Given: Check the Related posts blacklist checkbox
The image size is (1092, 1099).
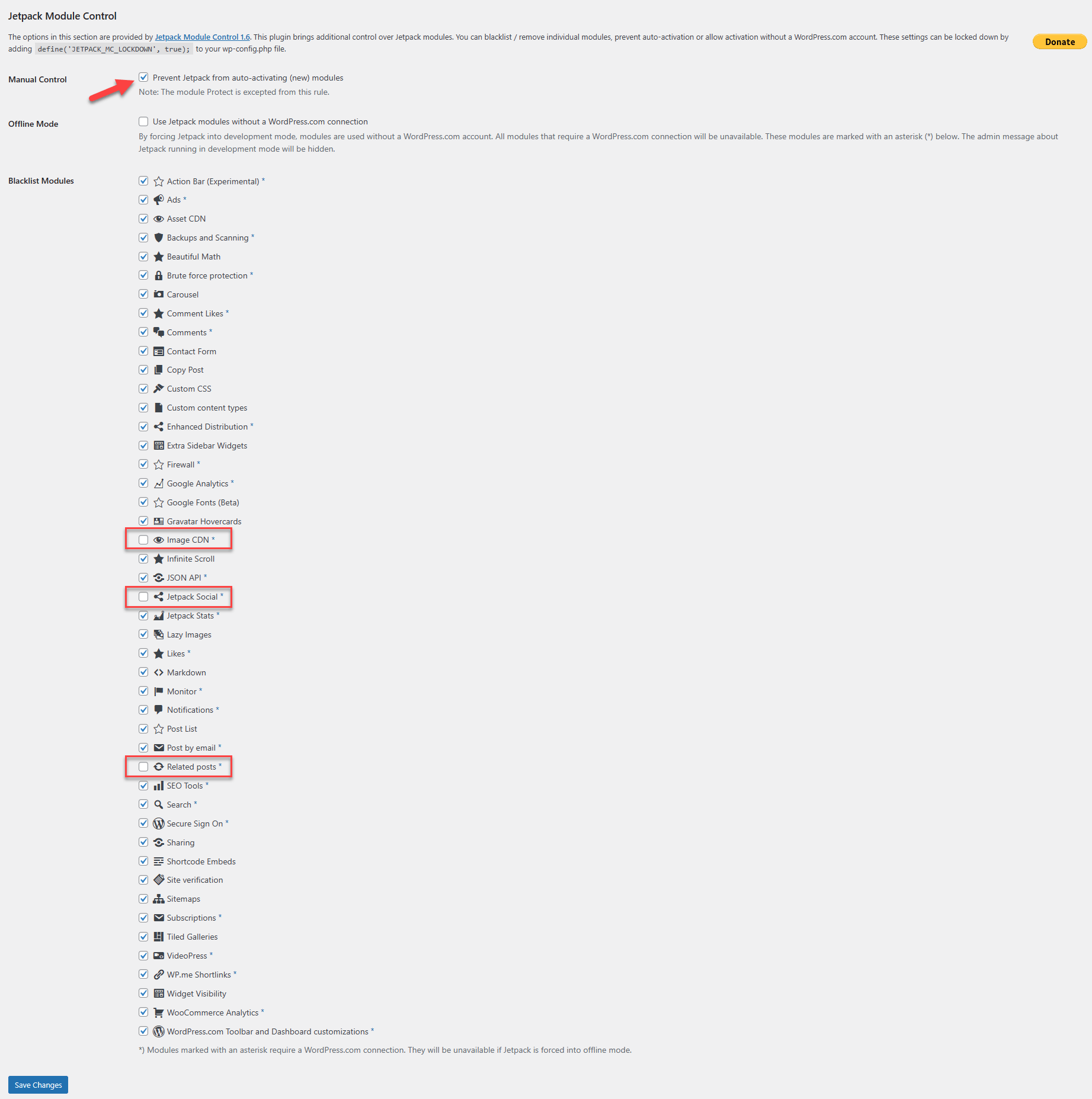Looking at the screenshot, I should point(143,767).
